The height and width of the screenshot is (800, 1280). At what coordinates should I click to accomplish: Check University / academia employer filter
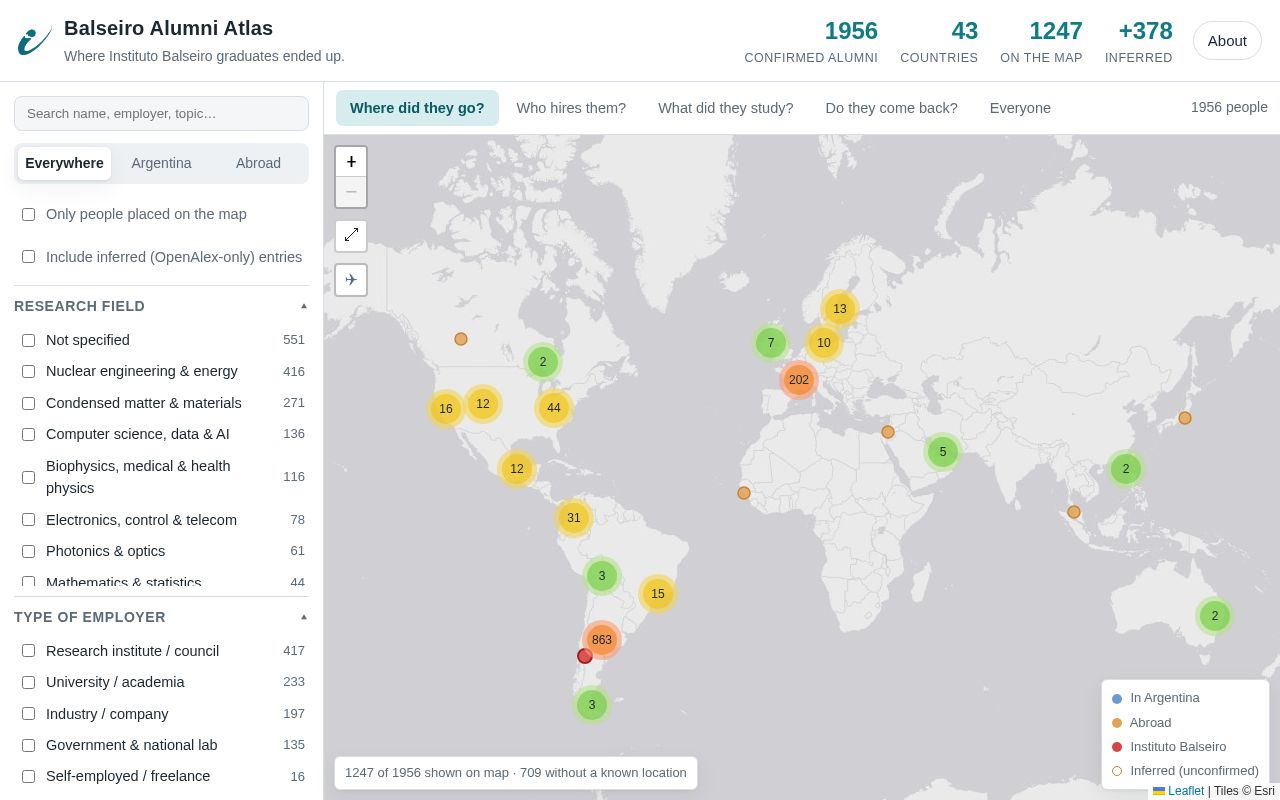click(x=28, y=682)
